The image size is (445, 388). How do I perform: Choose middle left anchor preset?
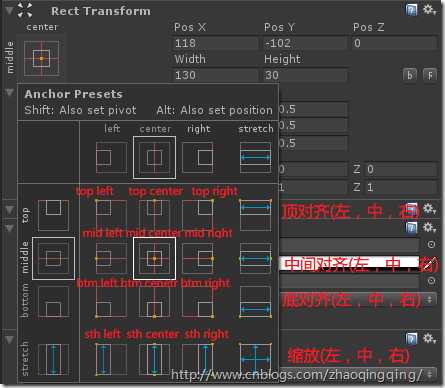[x=111, y=258]
